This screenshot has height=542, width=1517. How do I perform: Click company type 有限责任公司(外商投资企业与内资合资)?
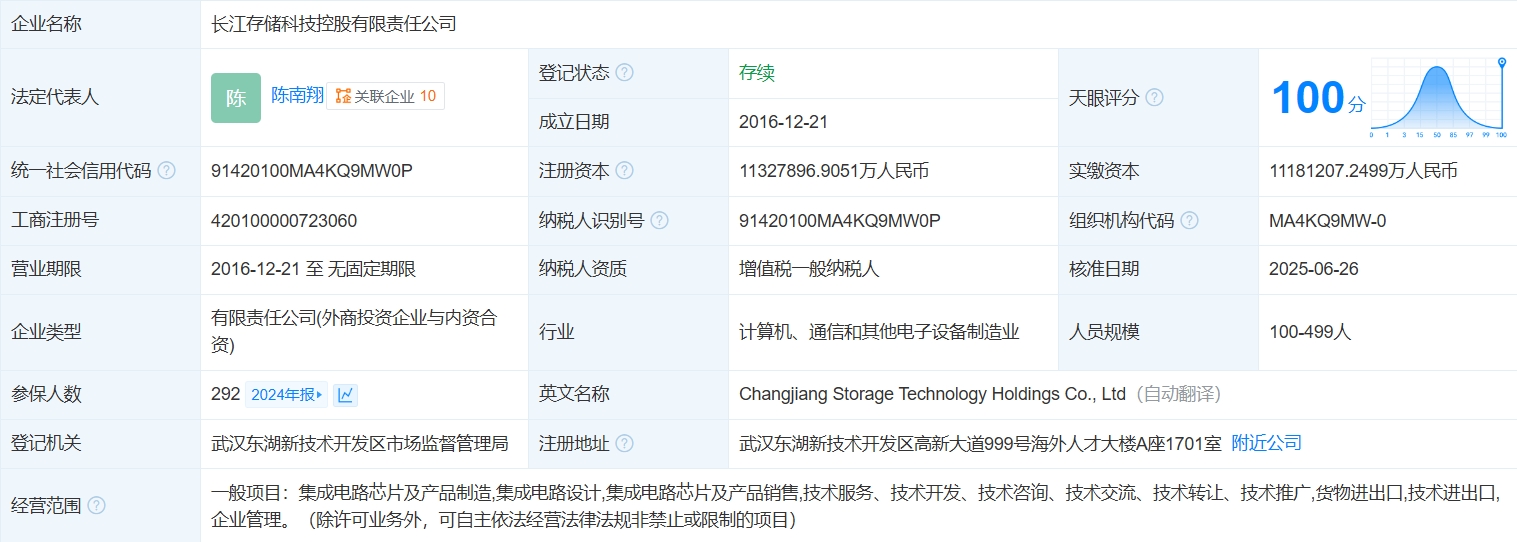tap(354, 332)
